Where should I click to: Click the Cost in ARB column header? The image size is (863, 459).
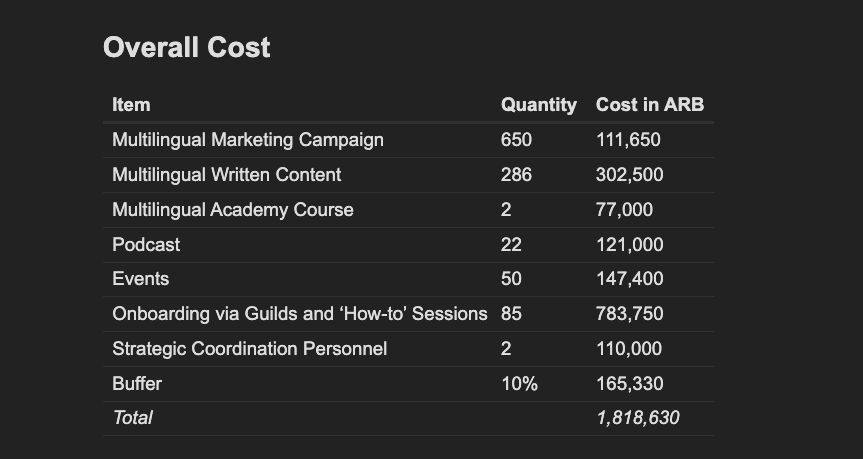pos(649,104)
